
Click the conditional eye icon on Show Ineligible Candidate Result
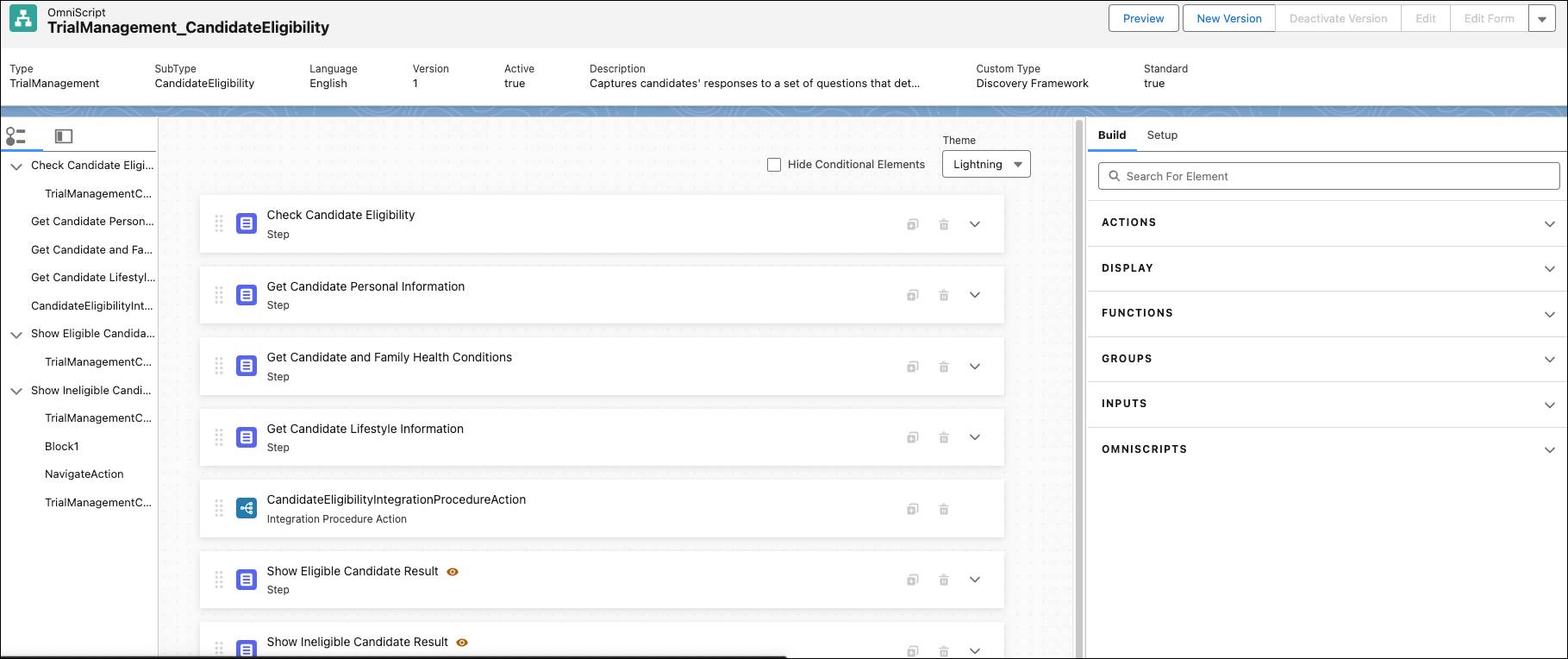click(x=462, y=643)
